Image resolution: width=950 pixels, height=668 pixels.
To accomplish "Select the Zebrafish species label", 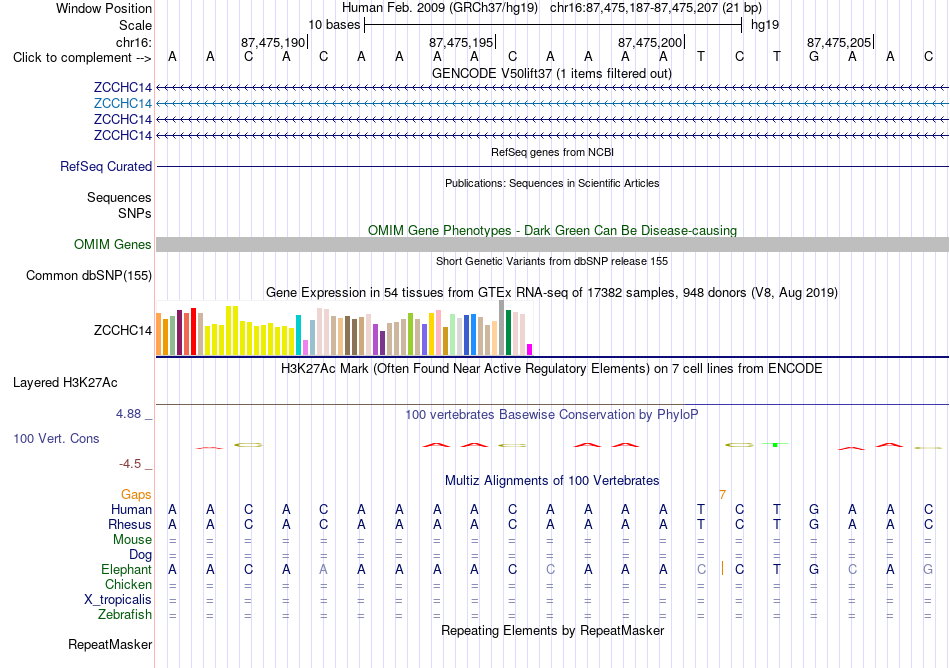I will (x=125, y=614).
